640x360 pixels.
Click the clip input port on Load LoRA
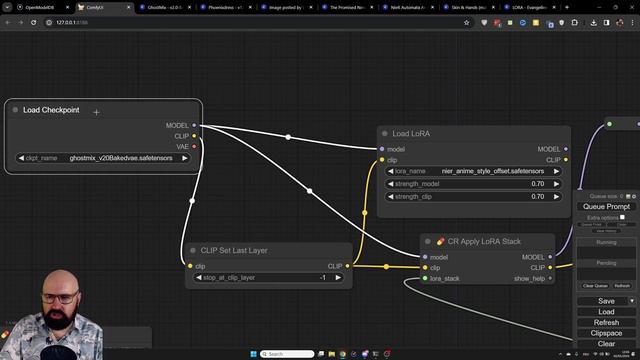pyautogui.click(x=382, y=160)
